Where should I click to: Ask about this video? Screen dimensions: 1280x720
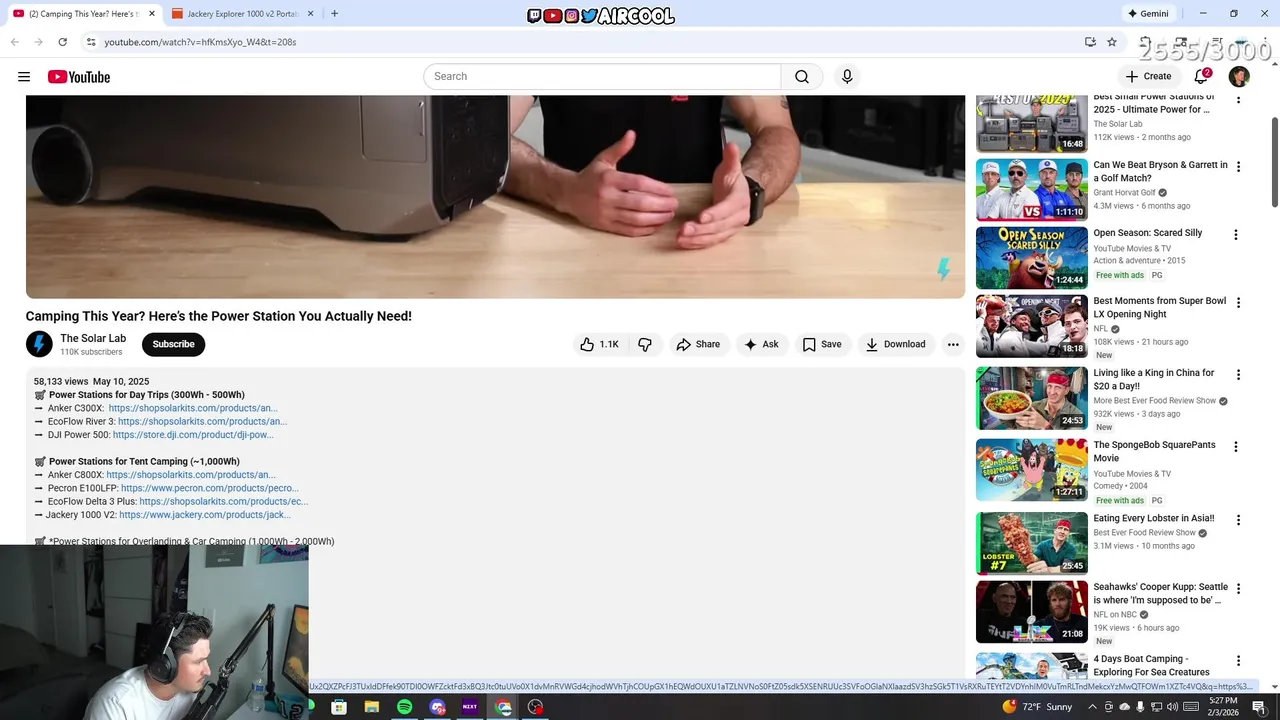761,344
